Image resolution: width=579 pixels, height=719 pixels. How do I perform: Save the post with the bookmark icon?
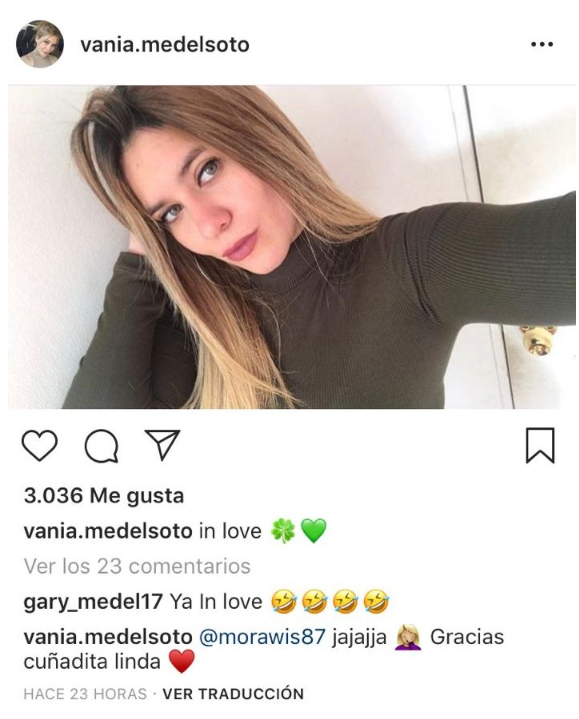[x=540, y=445]
